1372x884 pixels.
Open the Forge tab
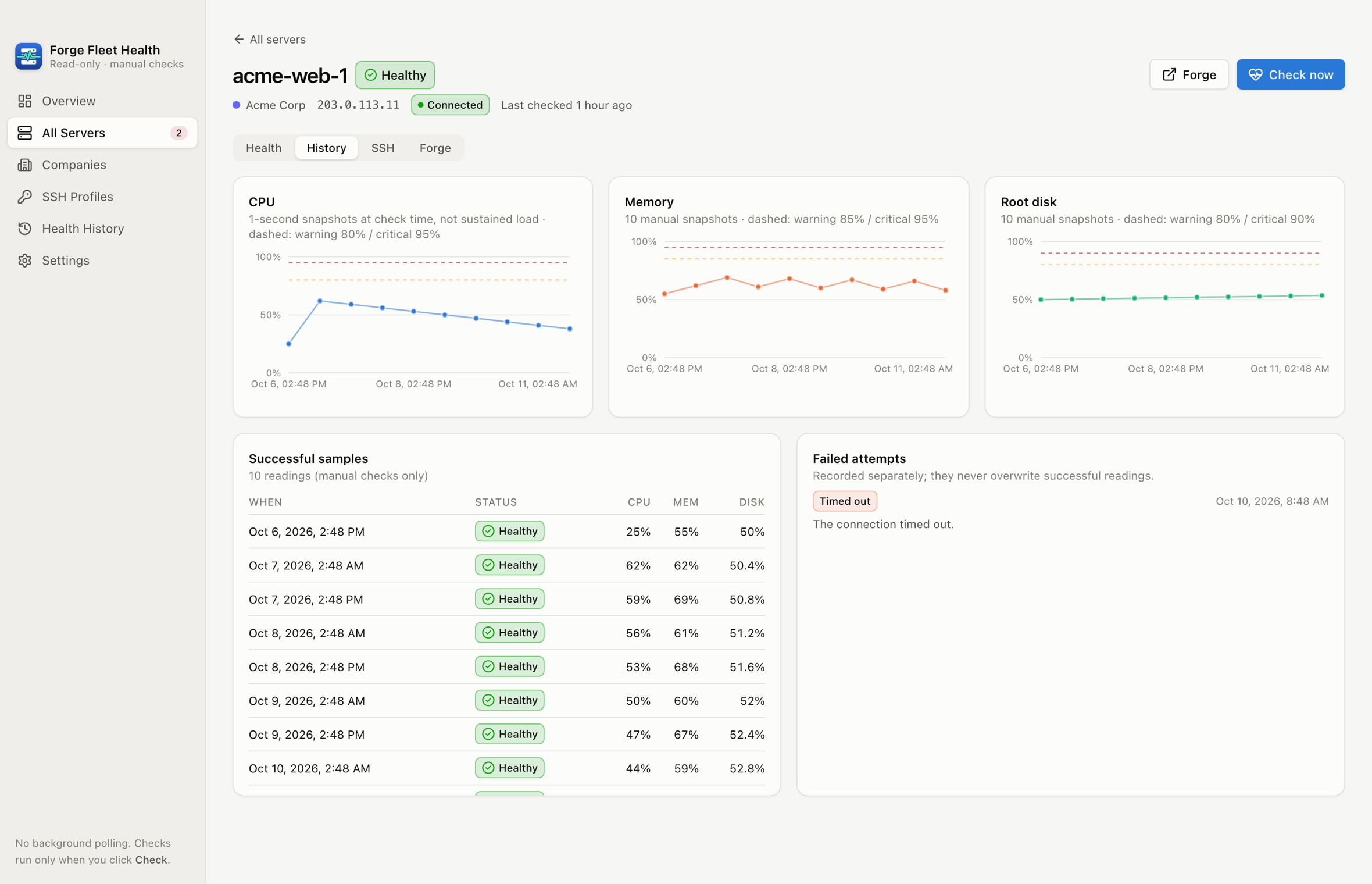coord(435,148)
